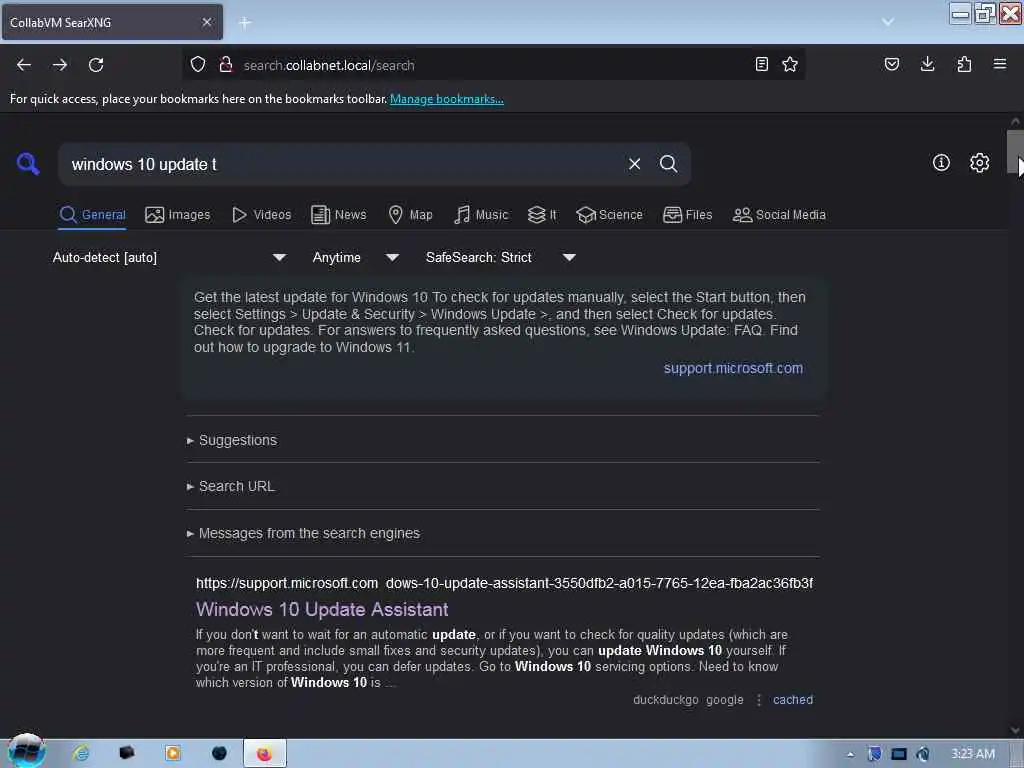
Task: Switch to the Social Media category tab
Action: (779, 215)
